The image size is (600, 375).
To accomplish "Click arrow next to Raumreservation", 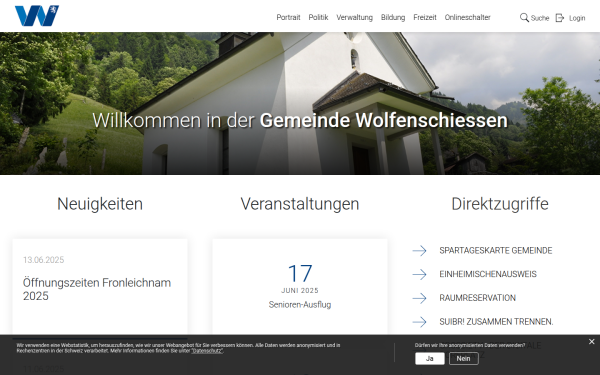I will pyautogui.click(x=419, y=298).
